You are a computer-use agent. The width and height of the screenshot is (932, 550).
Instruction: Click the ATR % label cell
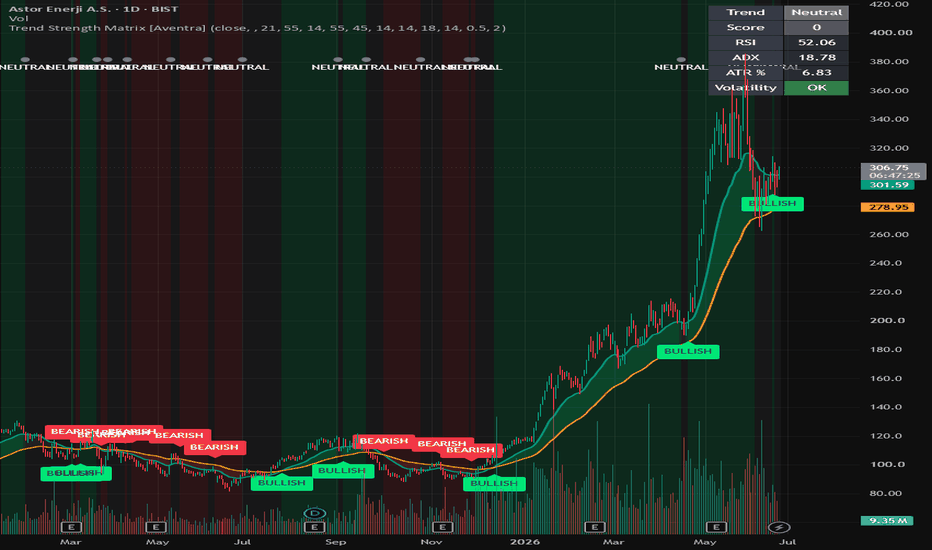[745, 73]
